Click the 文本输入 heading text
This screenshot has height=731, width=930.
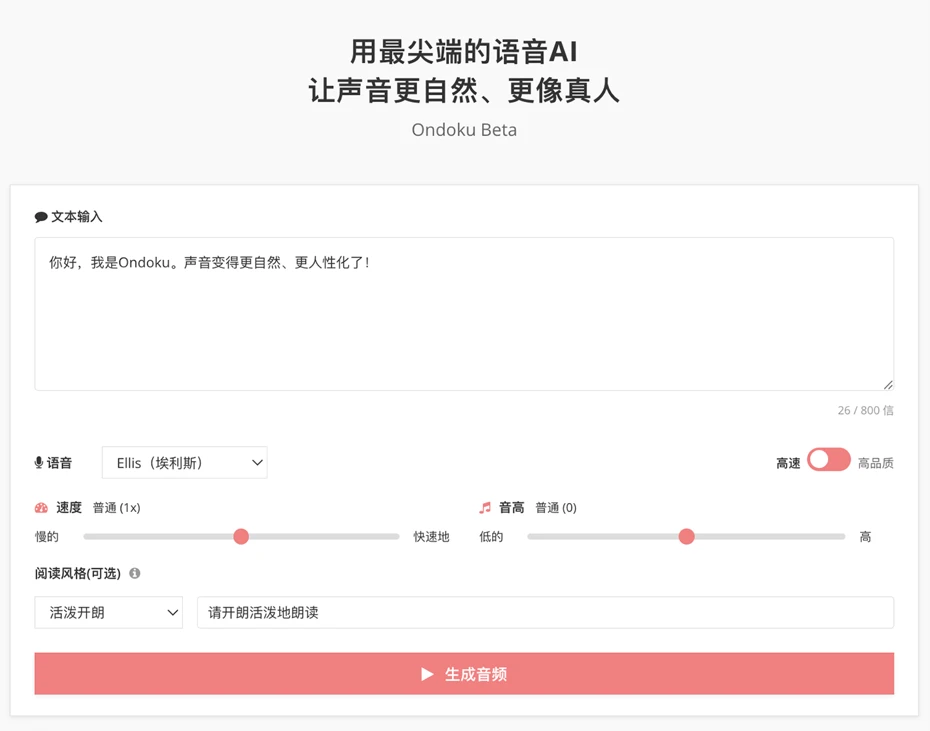tap(77, 217)
